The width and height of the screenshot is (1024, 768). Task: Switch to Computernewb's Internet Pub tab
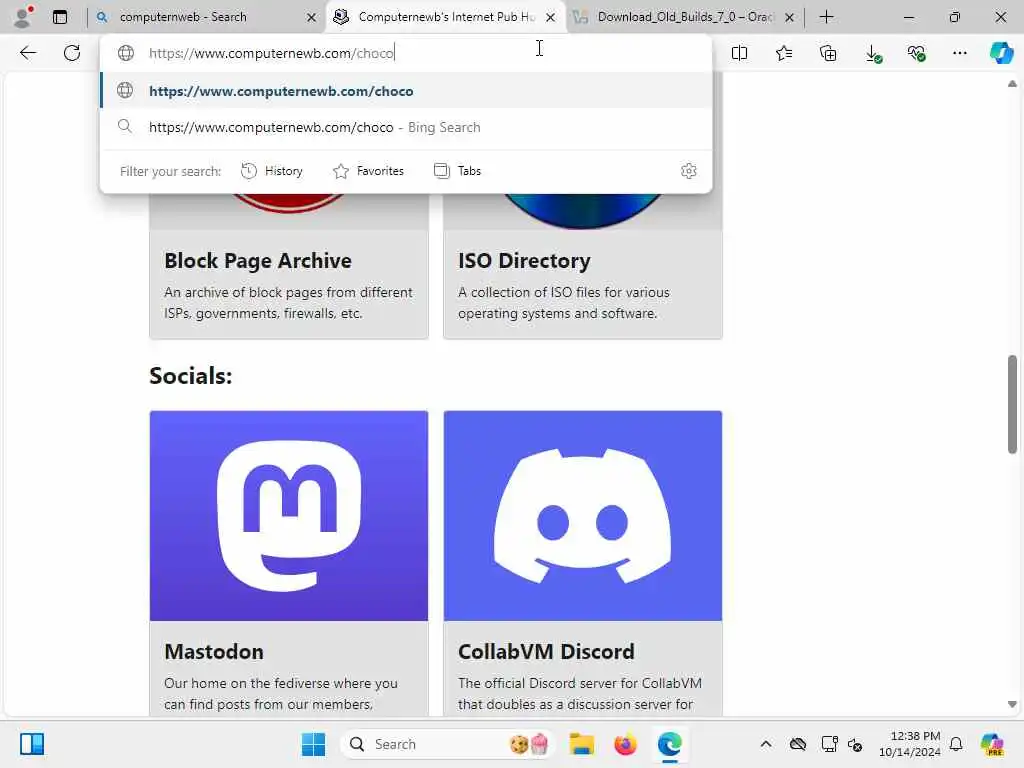(445, 17)
